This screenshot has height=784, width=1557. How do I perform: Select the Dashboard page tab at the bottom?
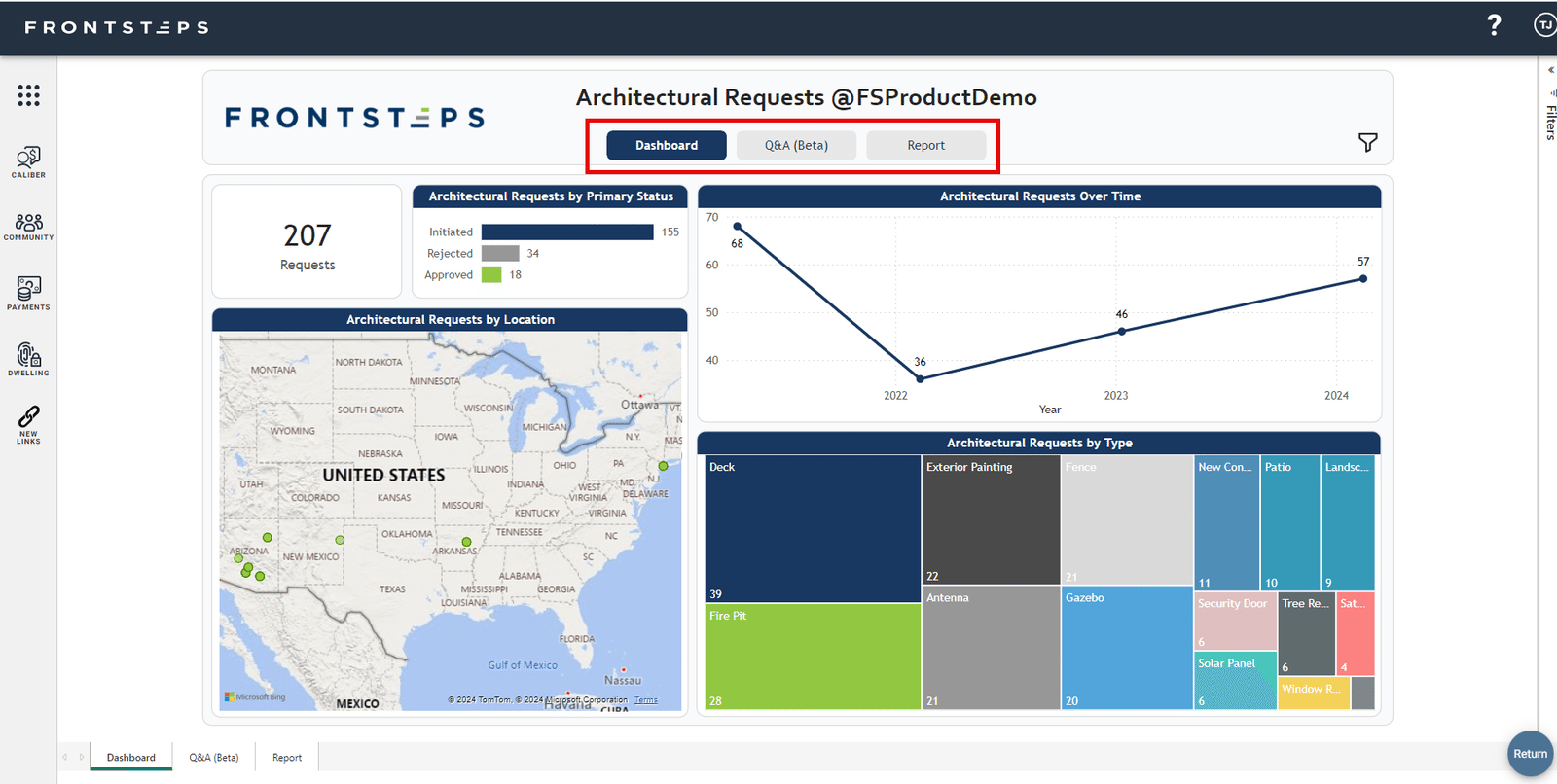point(131,757)
